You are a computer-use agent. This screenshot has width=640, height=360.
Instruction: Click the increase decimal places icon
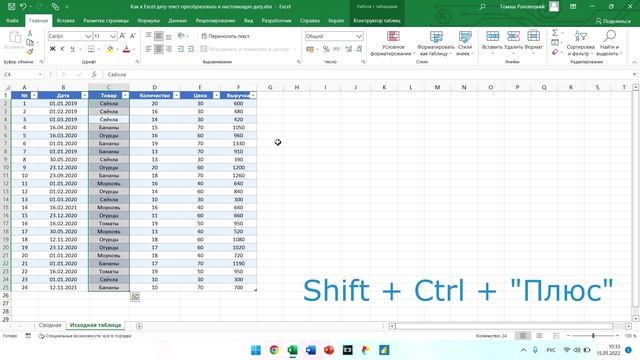pyautogui.click(x=349, y=49)
